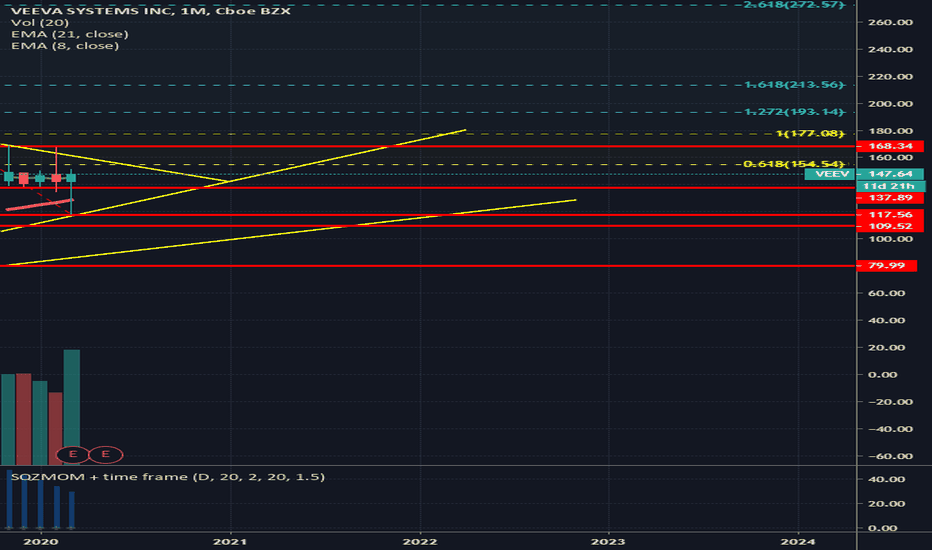Select the VEEVA SYSTEMS INC chart title
The height and width of the screenshot is (550, 932).
point(151,11)
